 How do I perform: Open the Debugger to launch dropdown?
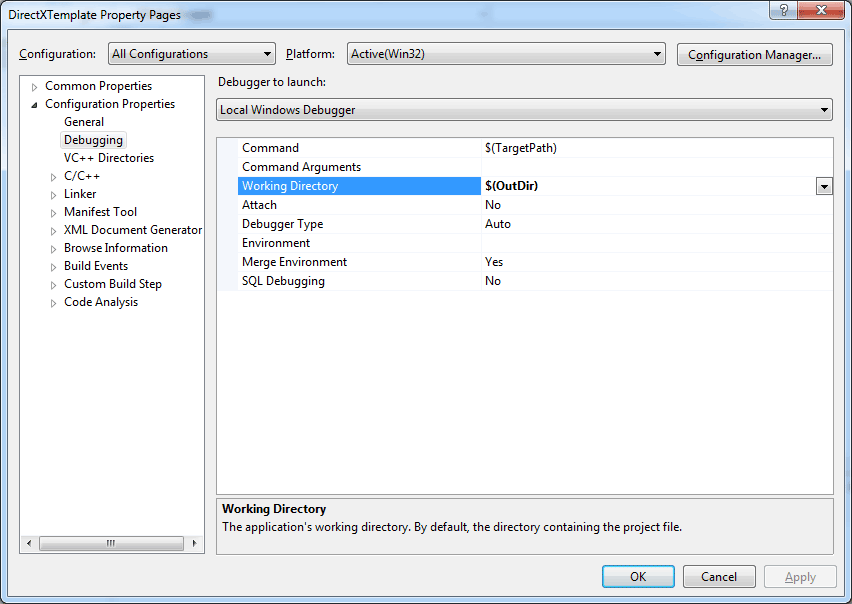click(x=524, y=110)
